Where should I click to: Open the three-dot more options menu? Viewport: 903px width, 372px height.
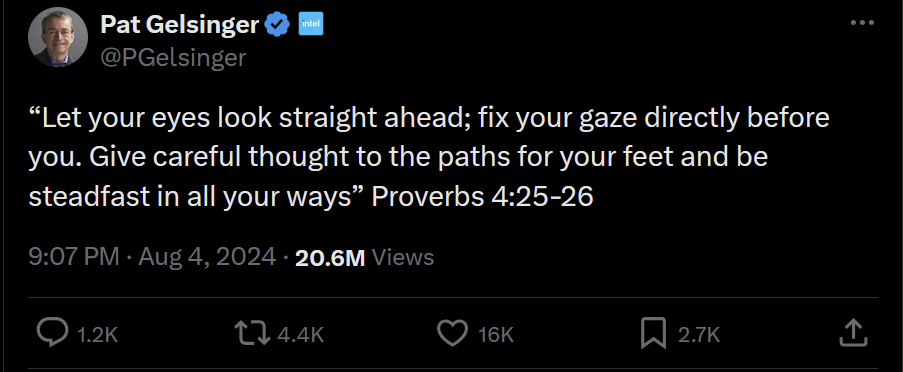pos(862,23)
